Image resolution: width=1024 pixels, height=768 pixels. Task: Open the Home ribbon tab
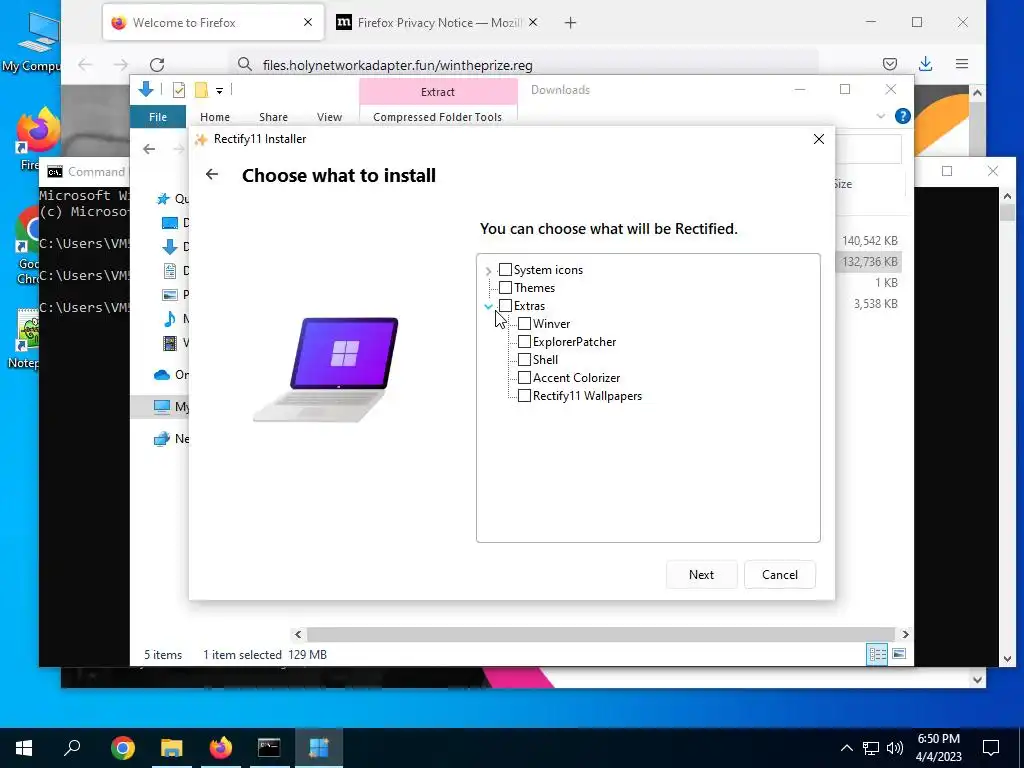(x=215, y=117)
